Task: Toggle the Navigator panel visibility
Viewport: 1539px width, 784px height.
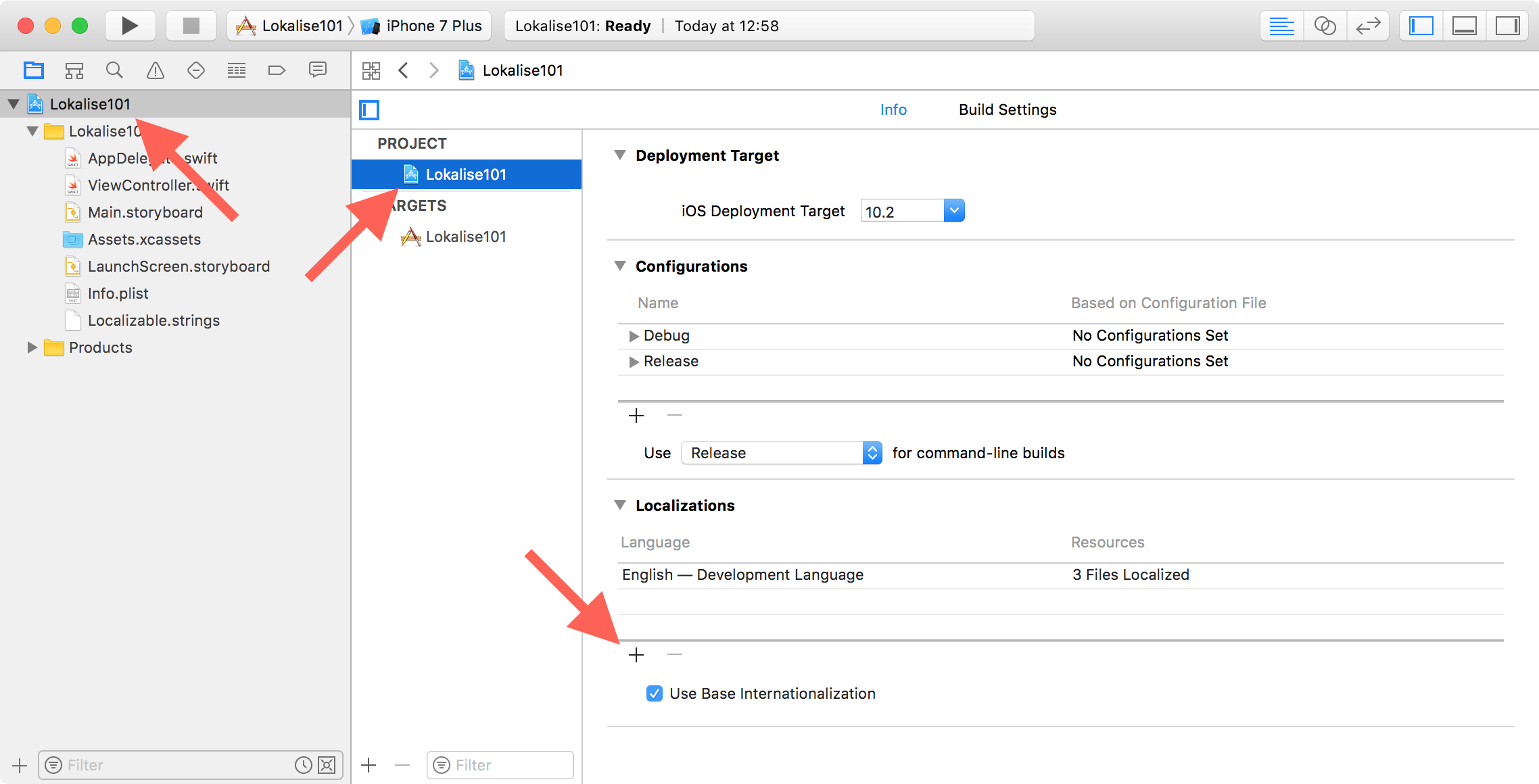Action: 1421,26
